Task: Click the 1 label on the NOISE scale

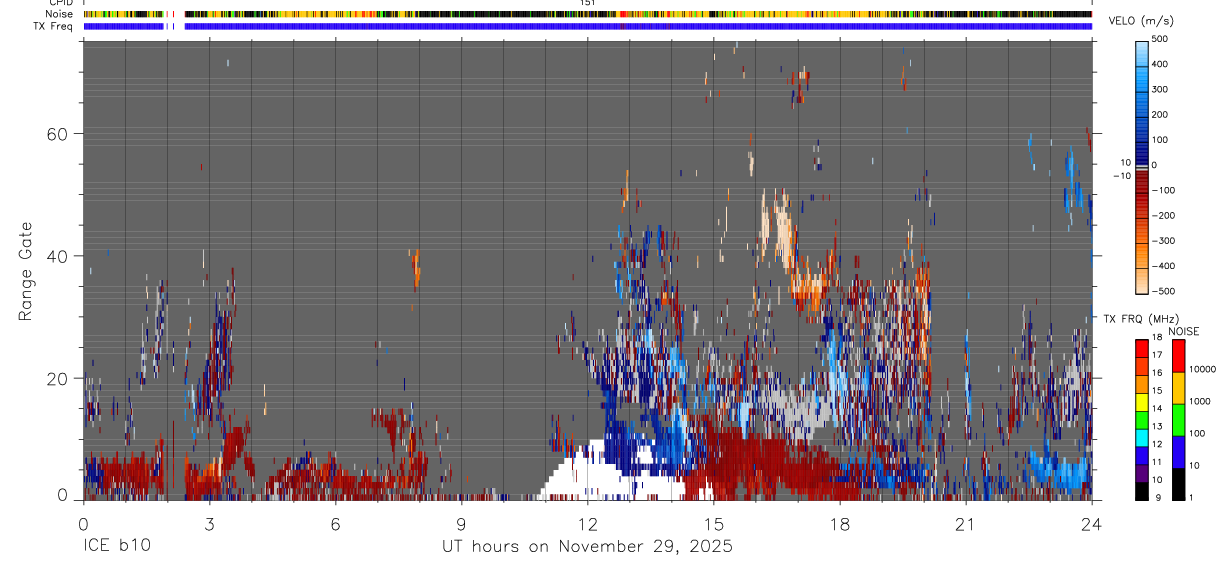Action: [1192, 499]
